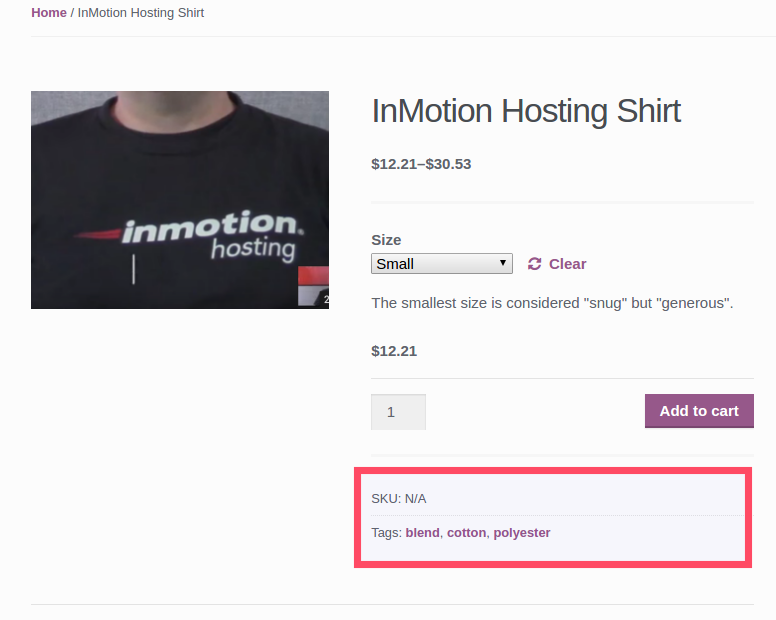Click the Size select arrow

coord(503,264)
